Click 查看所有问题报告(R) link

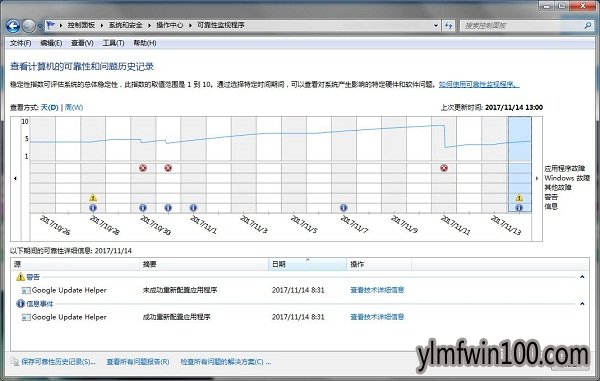[138, 361]
